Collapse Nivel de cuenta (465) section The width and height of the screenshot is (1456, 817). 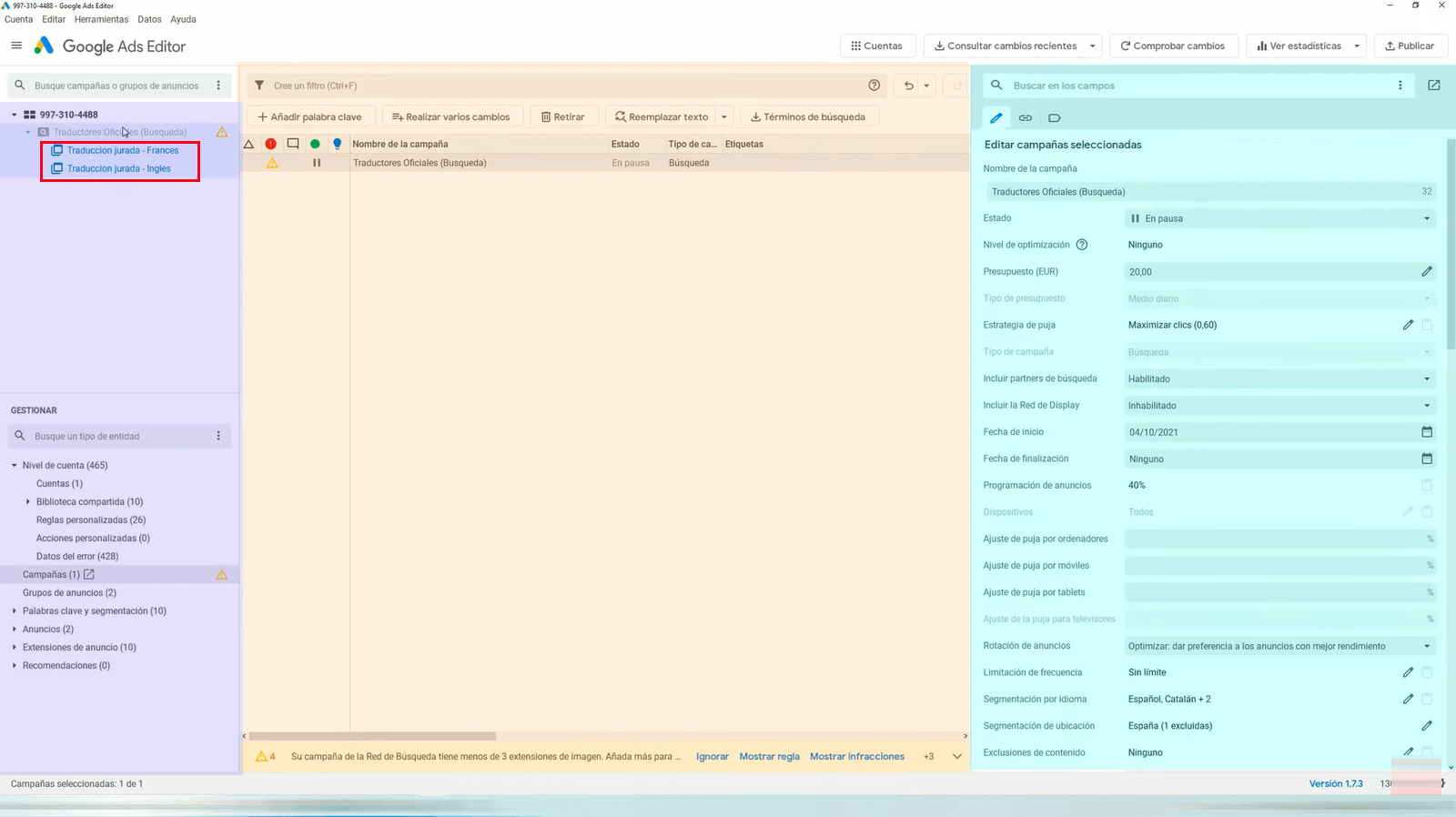[15, 465]
